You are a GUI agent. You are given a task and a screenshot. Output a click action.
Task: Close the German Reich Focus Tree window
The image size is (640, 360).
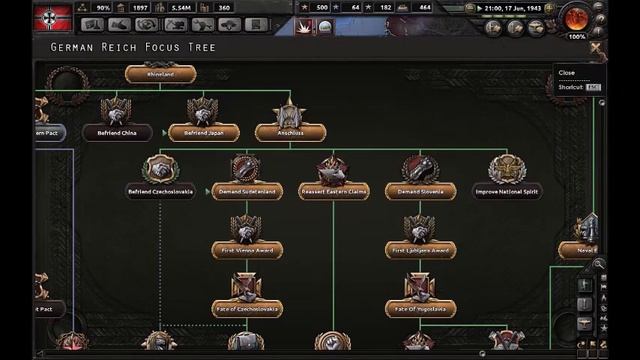pyautogui.click(x=596, y=47)
